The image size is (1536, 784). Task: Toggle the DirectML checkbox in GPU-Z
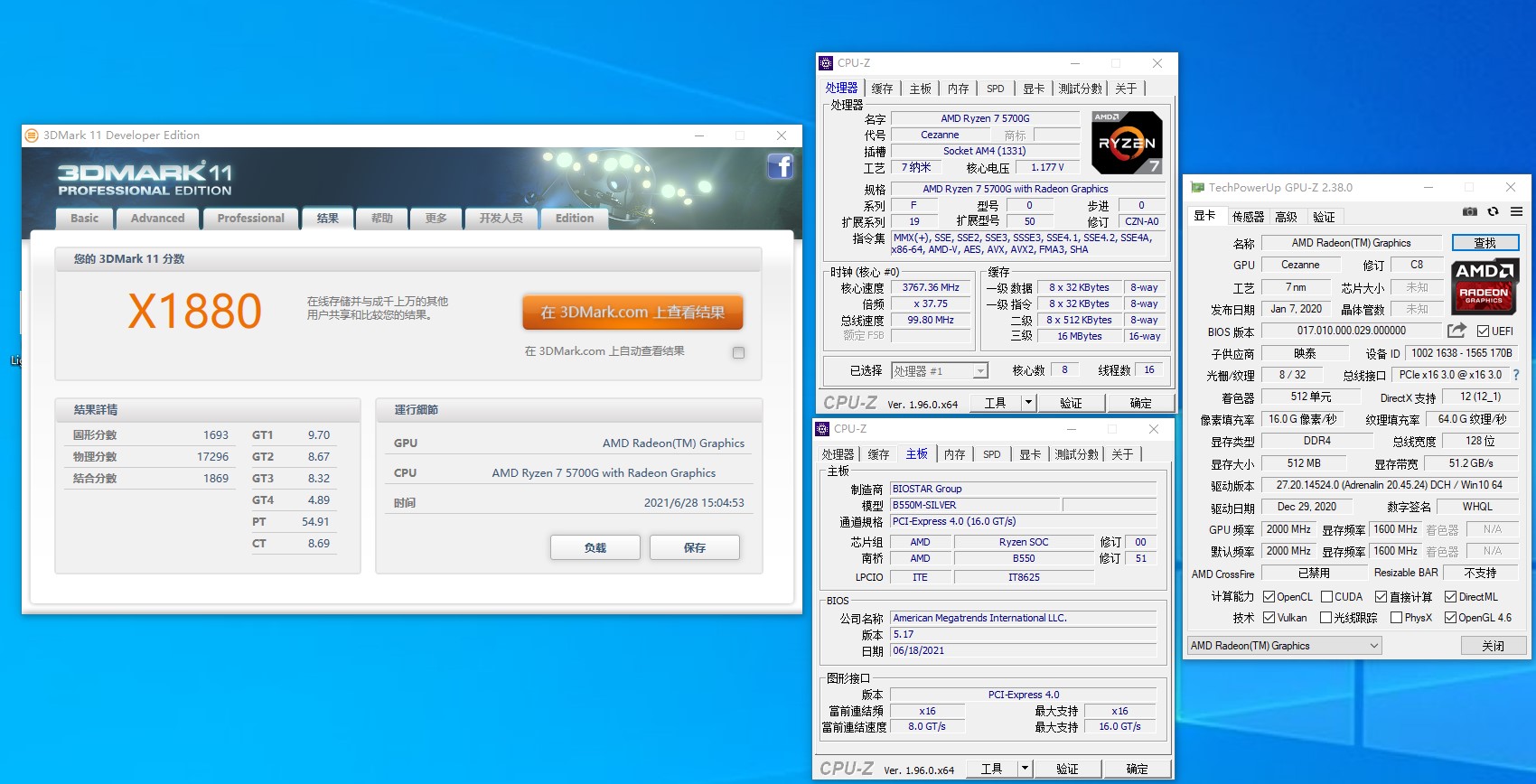(x=1450, y=597)
